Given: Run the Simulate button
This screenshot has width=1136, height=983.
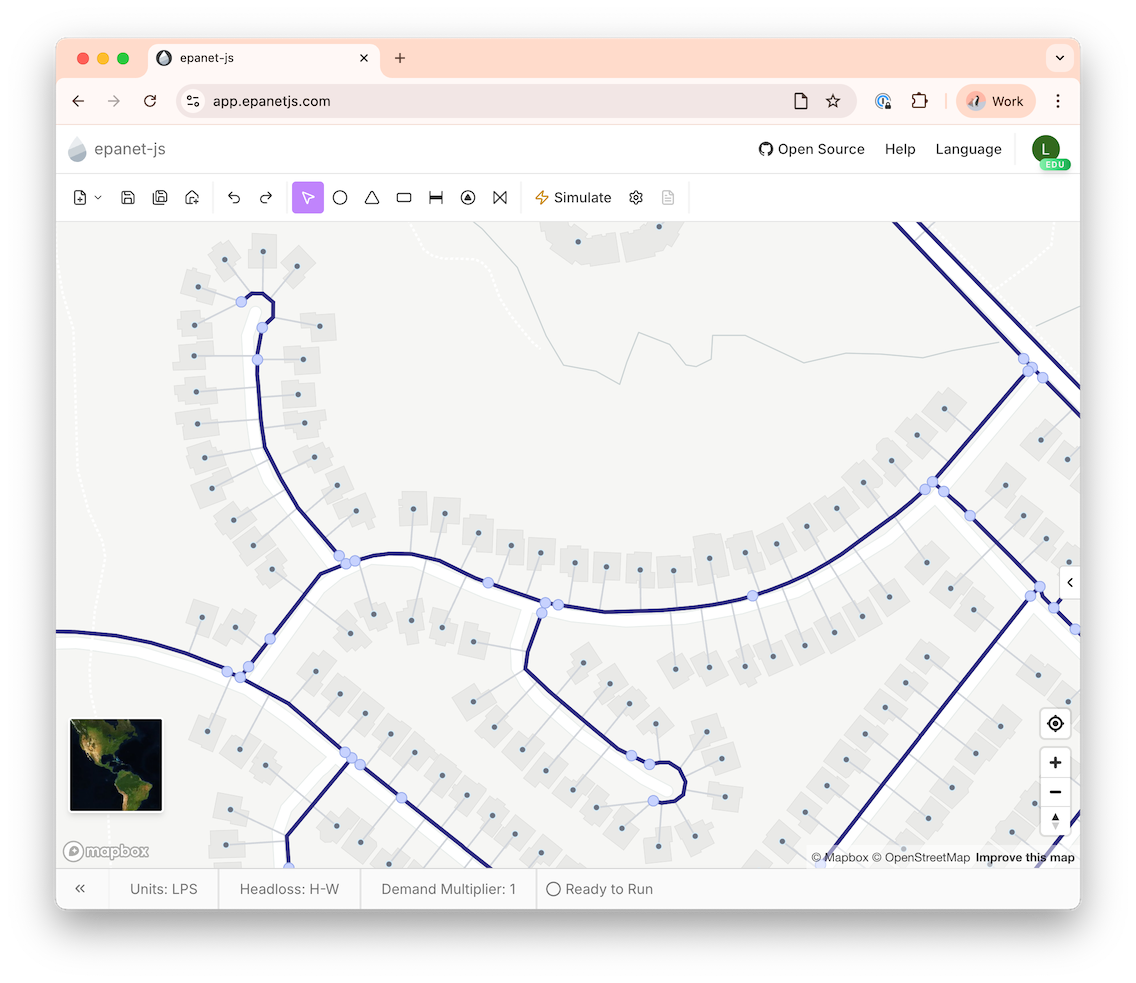Looking at the screenshot, I should point(573,198).
